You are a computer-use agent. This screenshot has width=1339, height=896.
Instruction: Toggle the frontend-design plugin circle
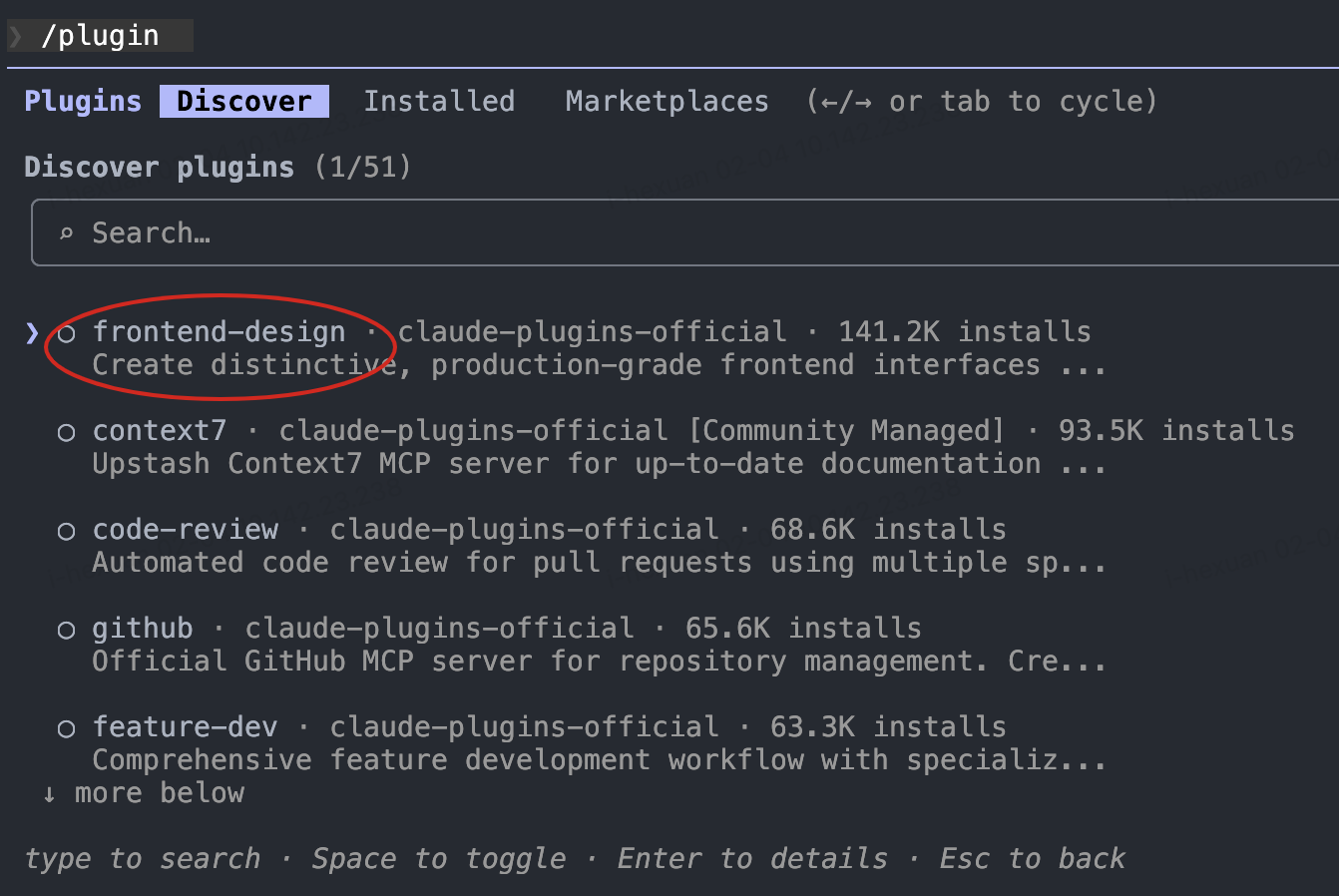pyautogui.click(x=66, y=332)
